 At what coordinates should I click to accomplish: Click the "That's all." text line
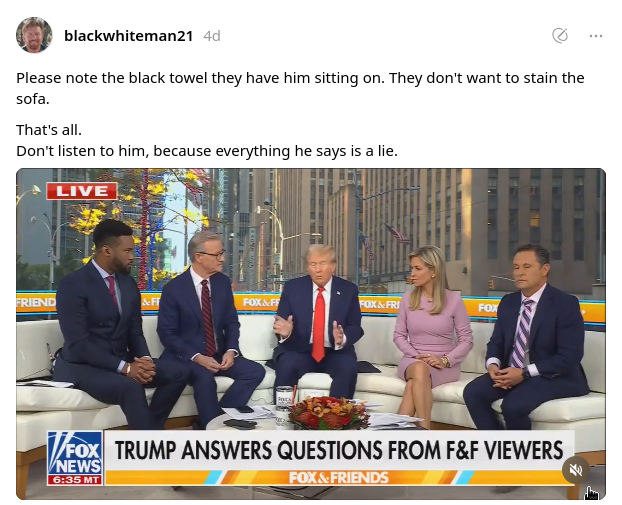pos(49,130)
